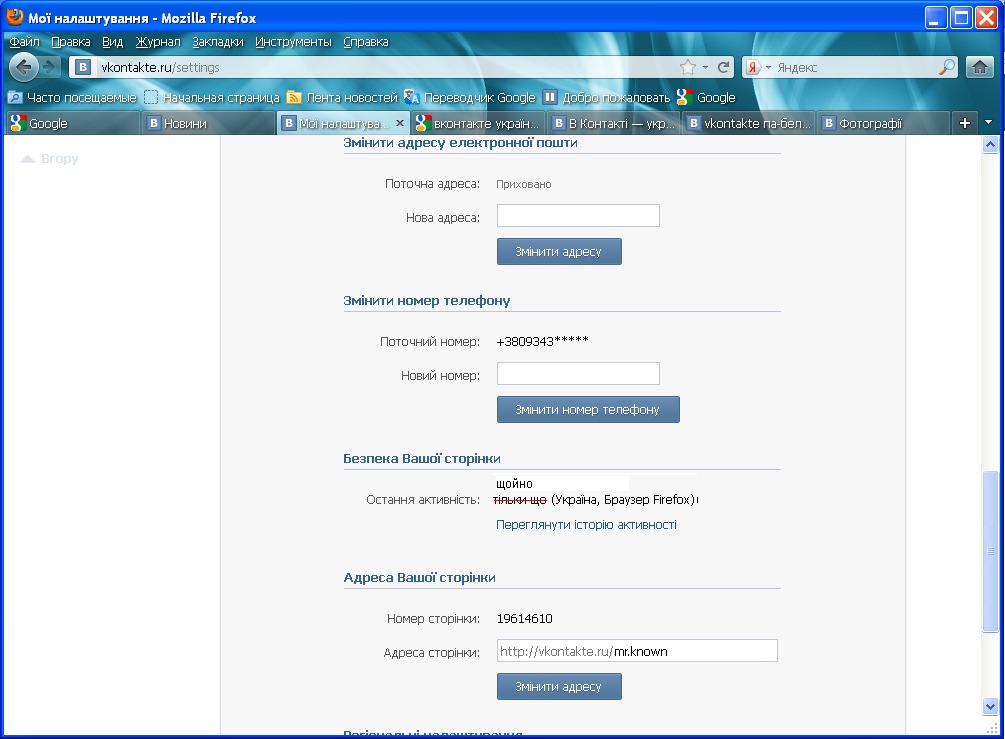The width and height of the screenshot is (1005, 739).
Task: Reload the page using the refresh icon
Action: tap(724, 67)
